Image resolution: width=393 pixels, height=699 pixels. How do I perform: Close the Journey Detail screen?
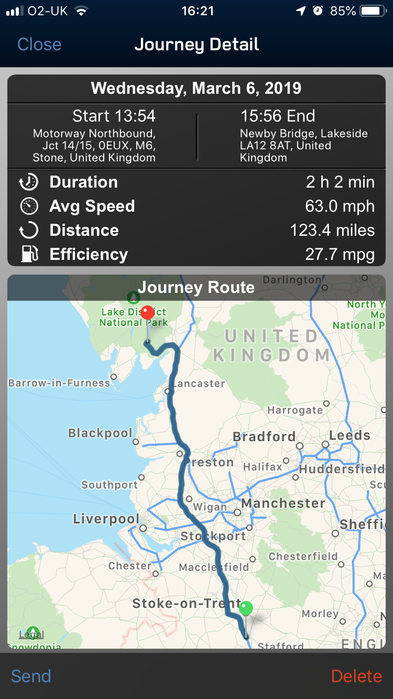click(39, 45)
